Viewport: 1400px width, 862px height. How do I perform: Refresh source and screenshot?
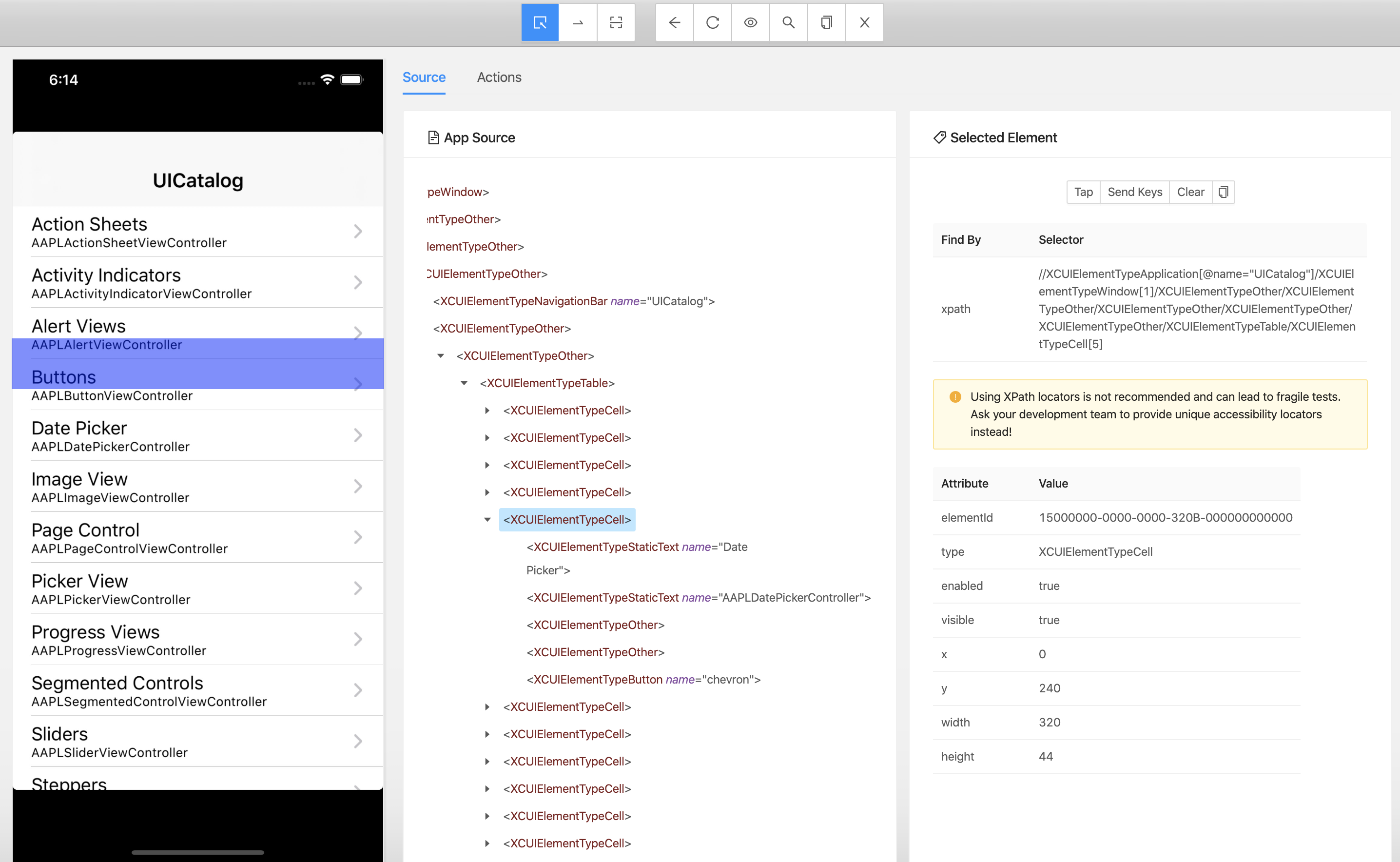tap(713, 22)
